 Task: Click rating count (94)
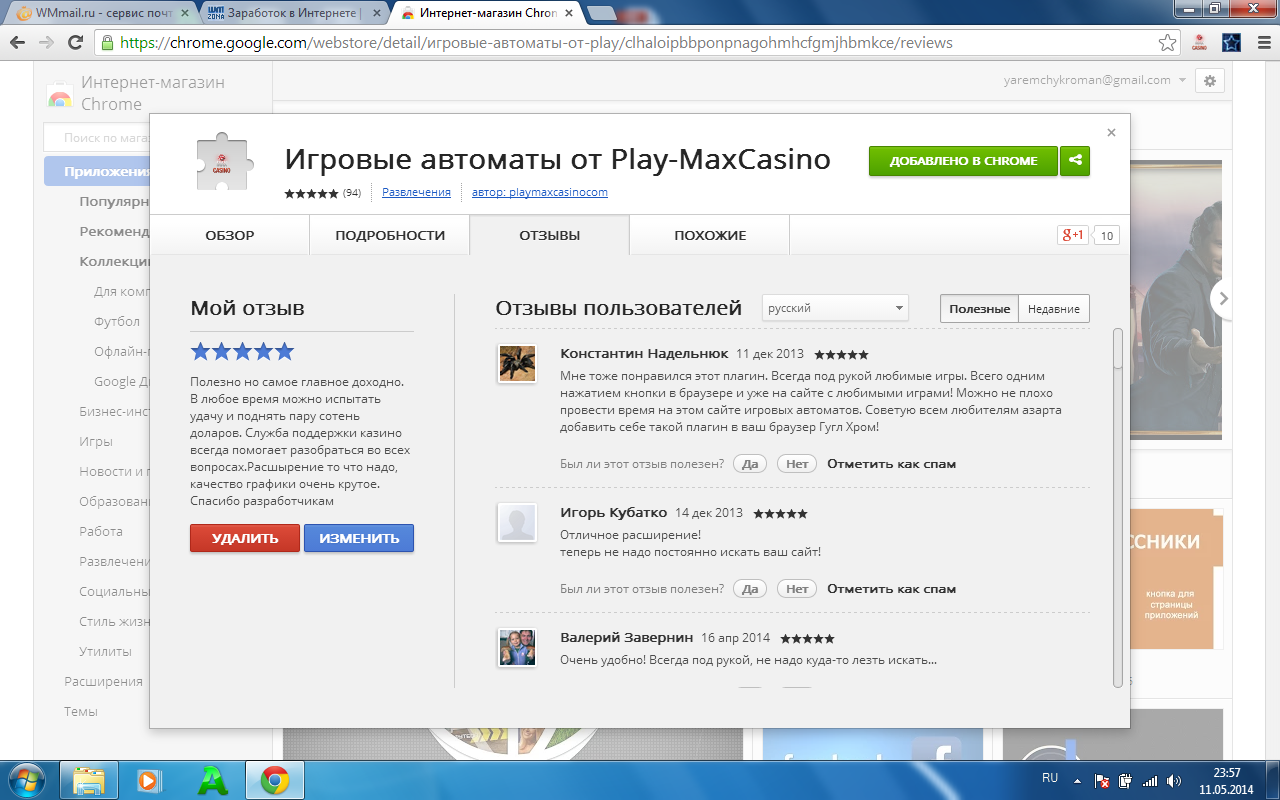click(352, 192)
